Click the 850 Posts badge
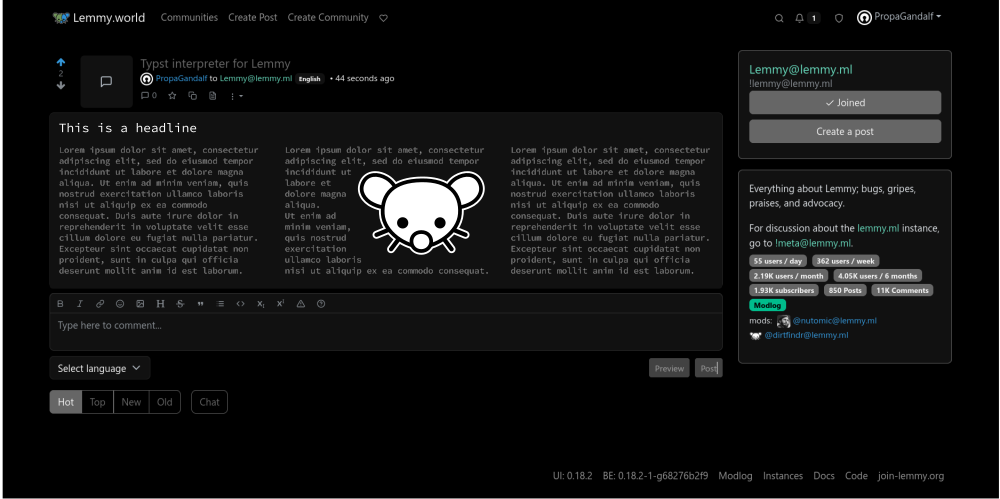This screenshot has height=499, width=1000. [x=845, y=290]
